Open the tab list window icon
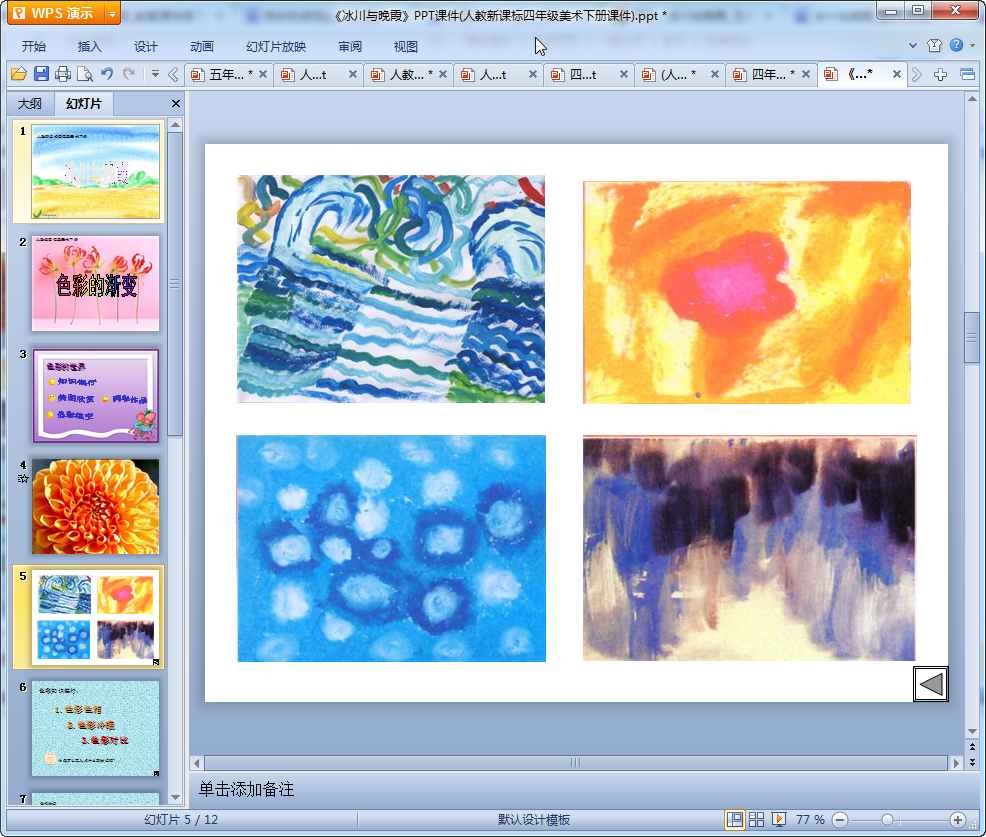This screenshot has width=986, height=837. point(967,75)
